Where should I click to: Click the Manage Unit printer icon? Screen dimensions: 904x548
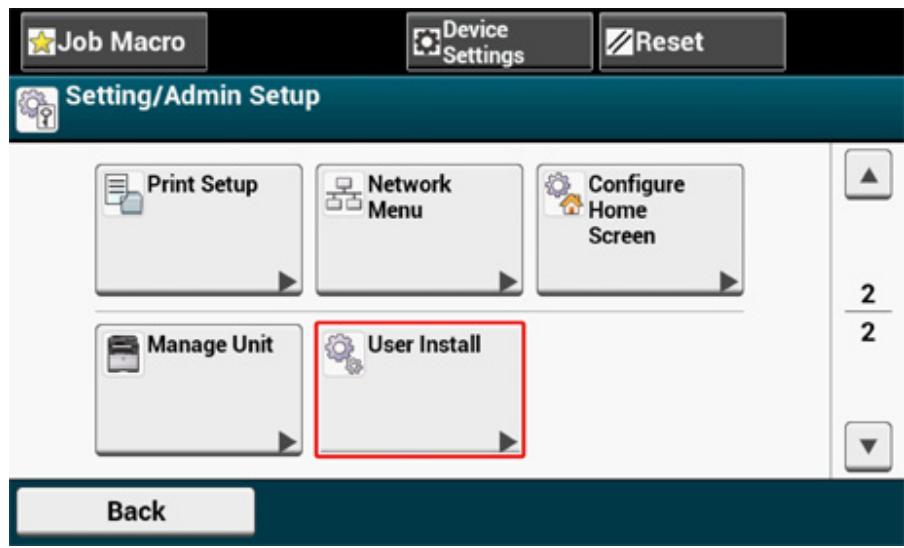(123, 355)
